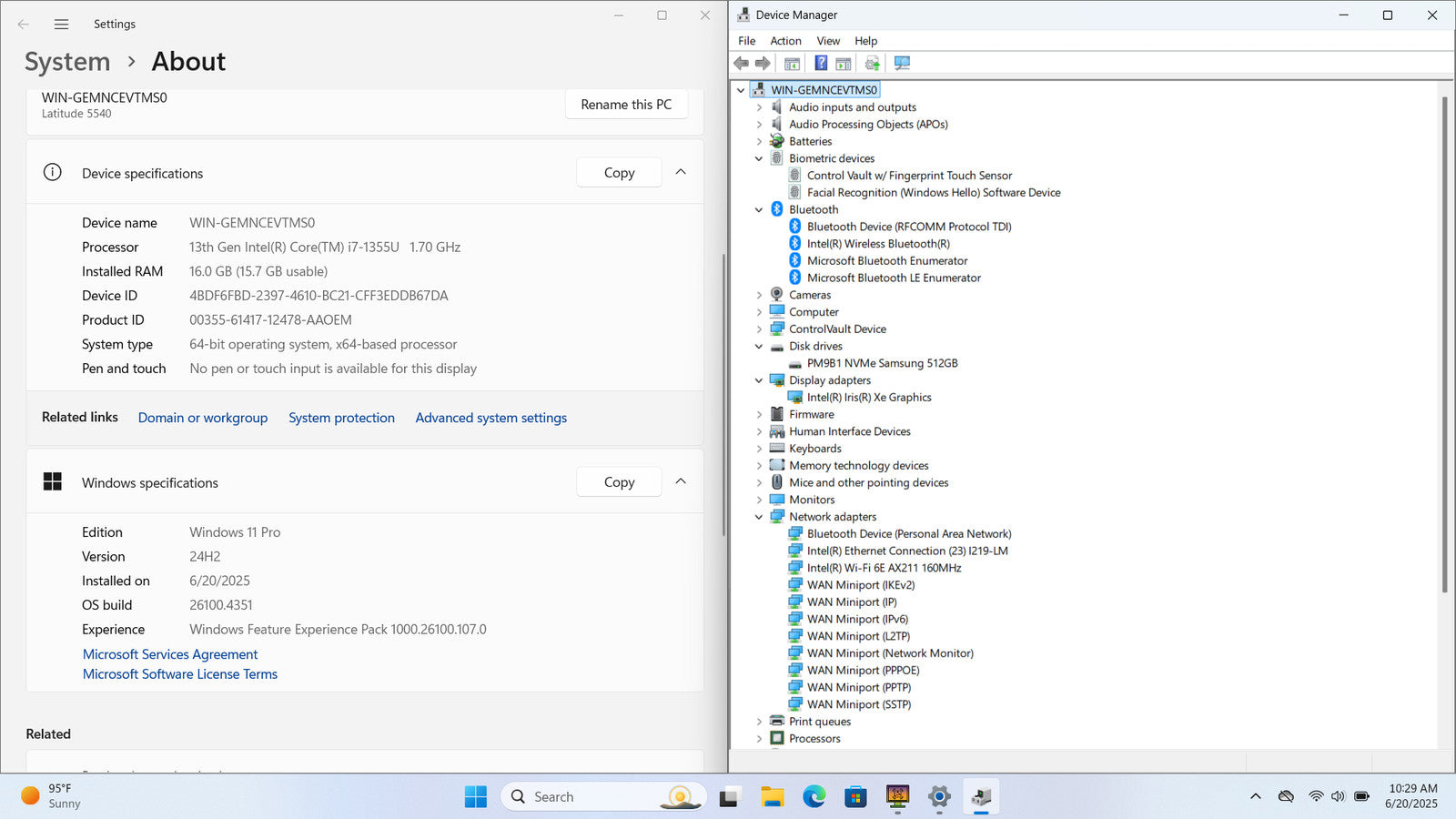Copy the Windows specifications
Viewport: 1456px width, 819px height.
tap(619, 482)
